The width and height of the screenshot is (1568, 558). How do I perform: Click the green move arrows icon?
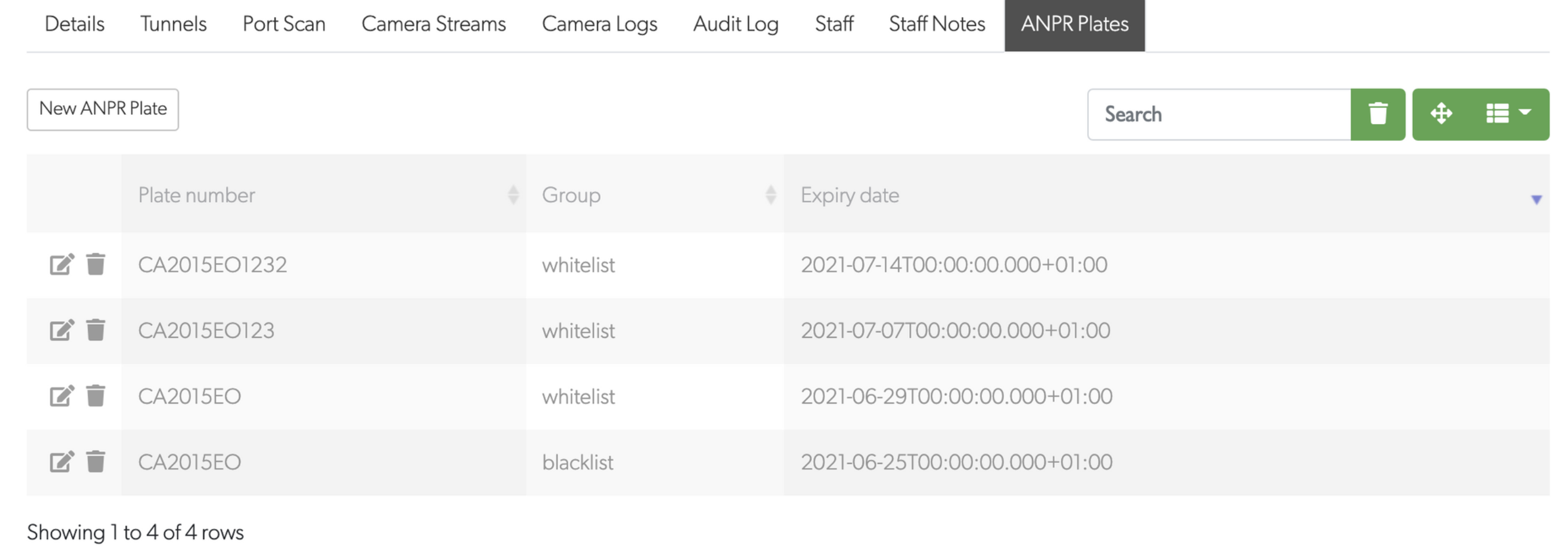[1441, 114]
